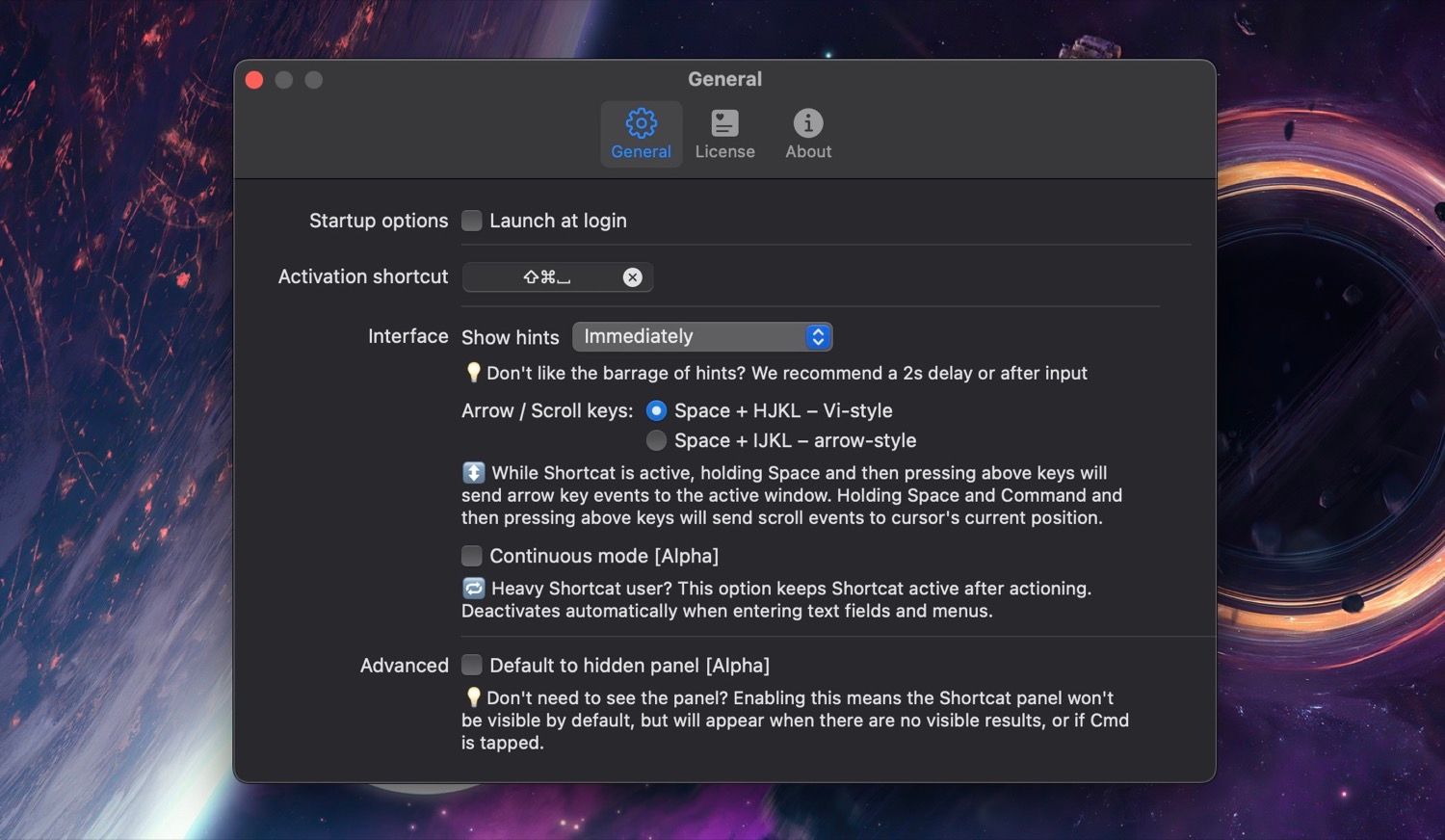
Task: Stay on the General tab
Action: tap(641, 134)
